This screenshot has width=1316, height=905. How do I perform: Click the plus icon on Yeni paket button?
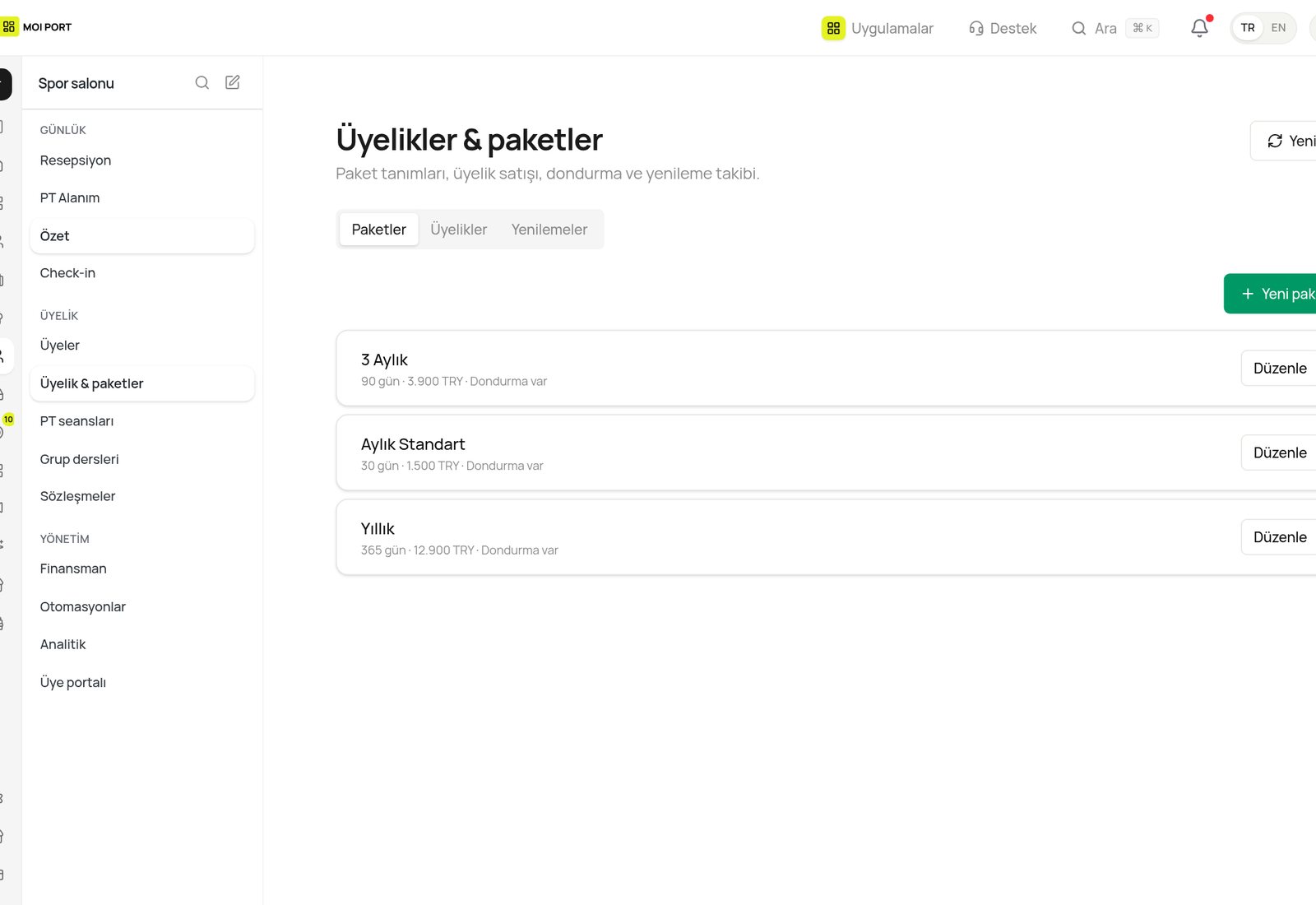click(x=1248, y=294)
